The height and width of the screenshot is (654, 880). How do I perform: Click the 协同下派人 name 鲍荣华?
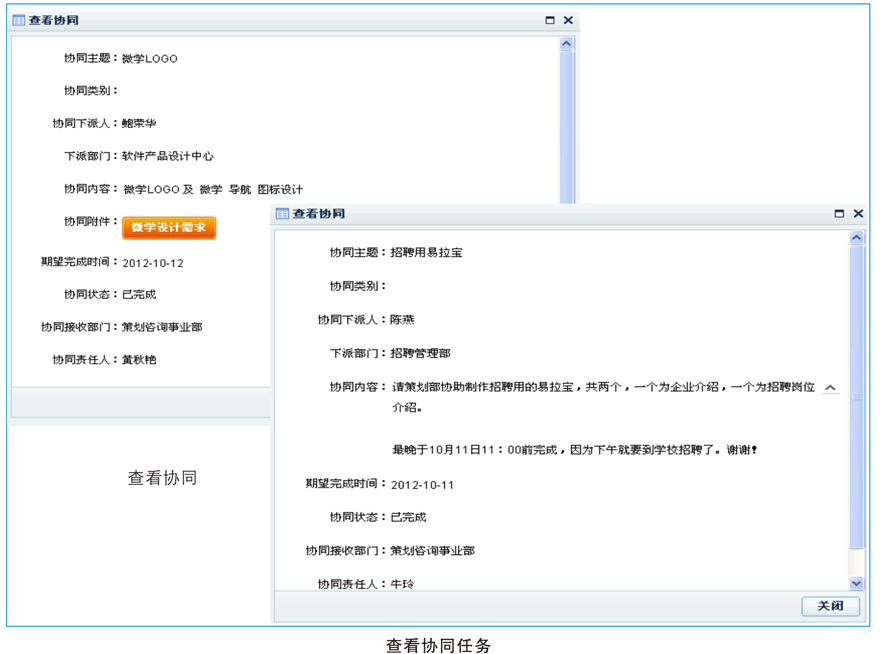tap(139, 124)
